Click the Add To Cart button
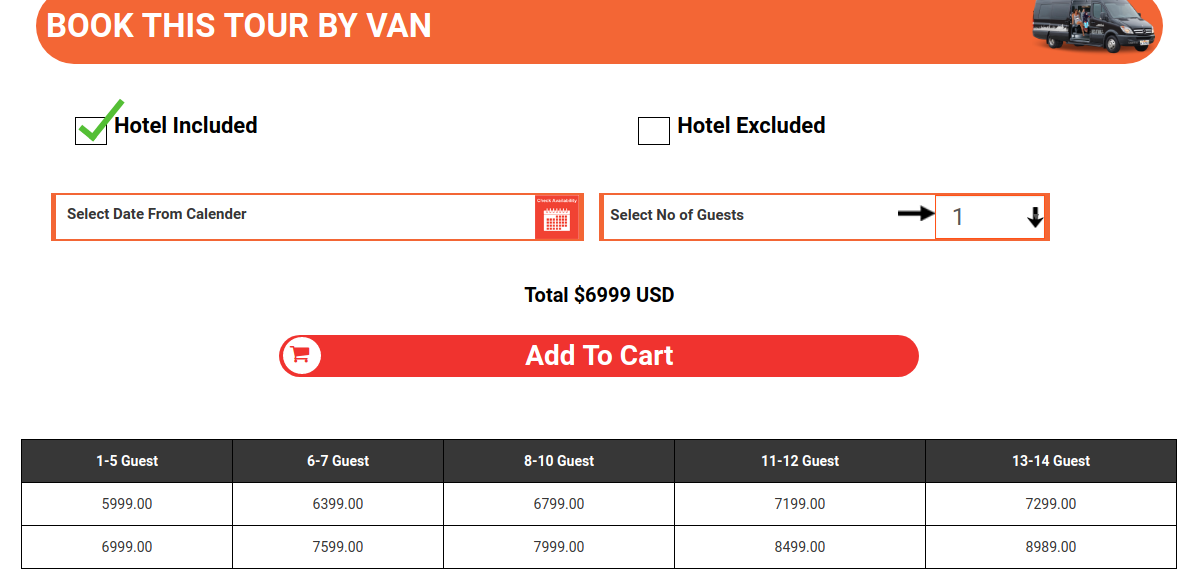This screenshot has height=575, width=1190. [599, 356]
